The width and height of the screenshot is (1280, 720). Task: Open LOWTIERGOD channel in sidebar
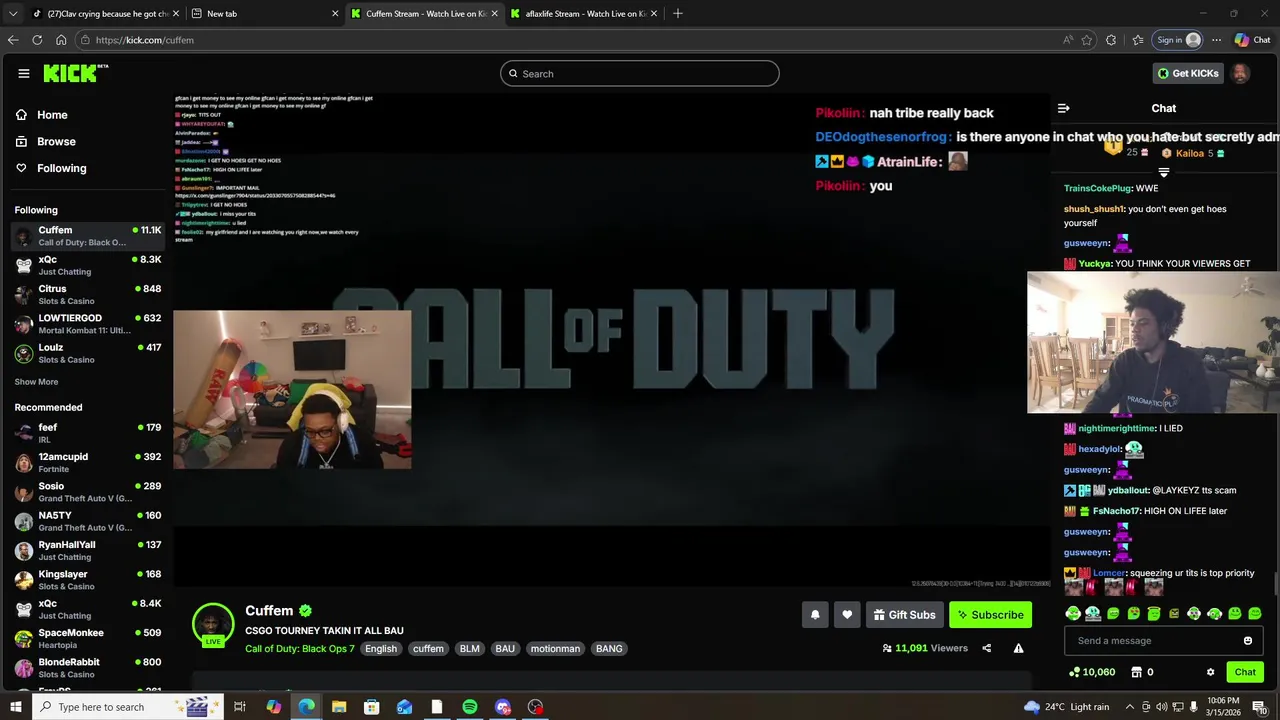[88, 324]
